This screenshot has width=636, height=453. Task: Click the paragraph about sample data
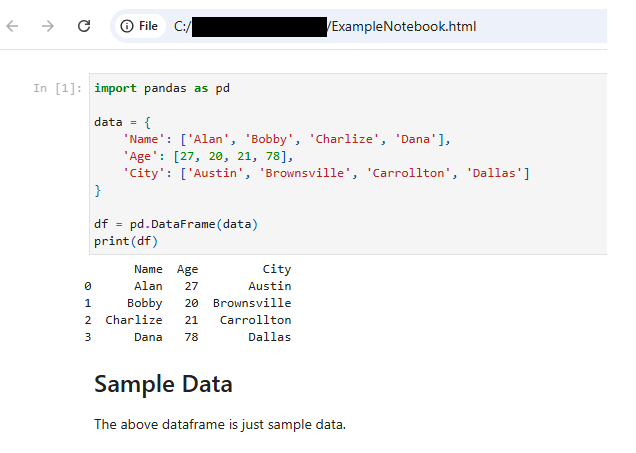tap(219, 424)
